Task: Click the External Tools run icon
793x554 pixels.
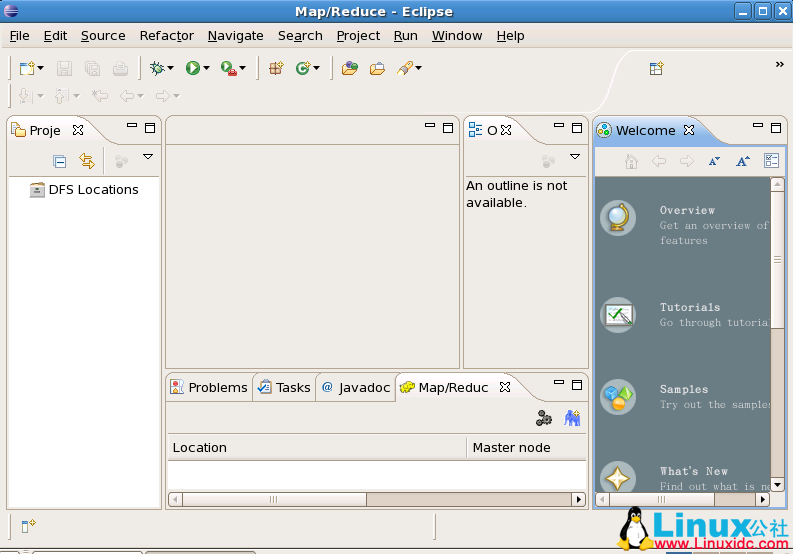Action: pyautogui.click(x=229, y=68)
